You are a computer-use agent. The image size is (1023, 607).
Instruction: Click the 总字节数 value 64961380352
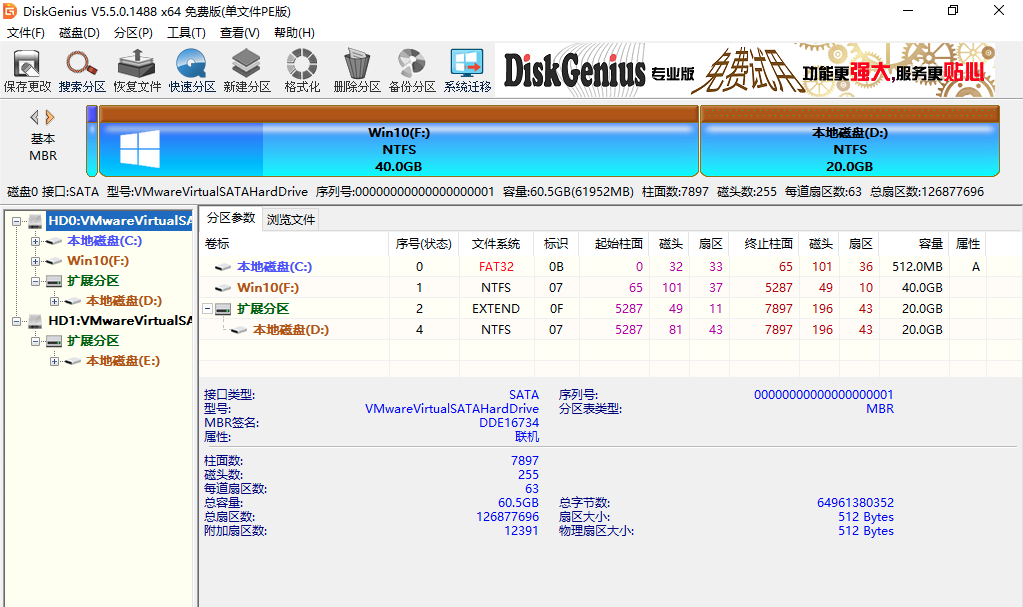coord(855,503)
